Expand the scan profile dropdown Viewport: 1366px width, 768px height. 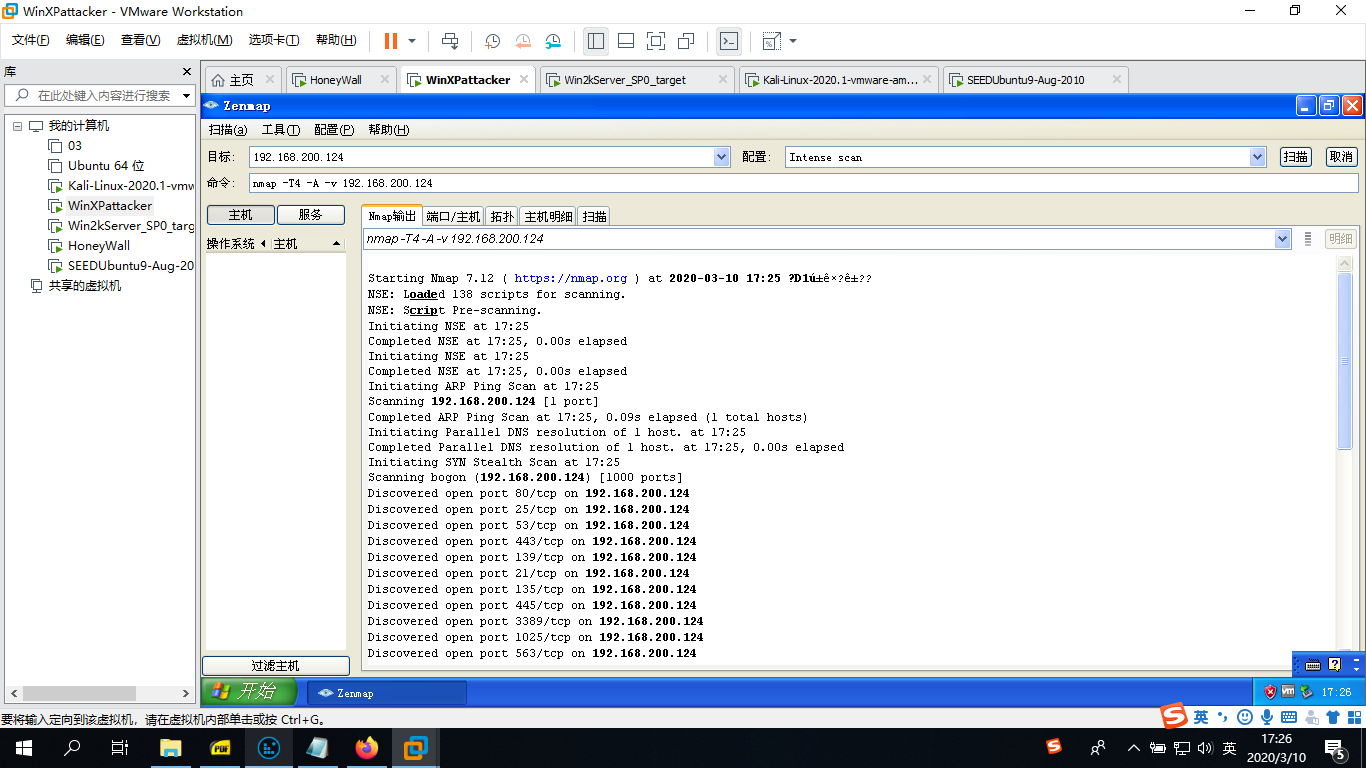coord(1258,157)
